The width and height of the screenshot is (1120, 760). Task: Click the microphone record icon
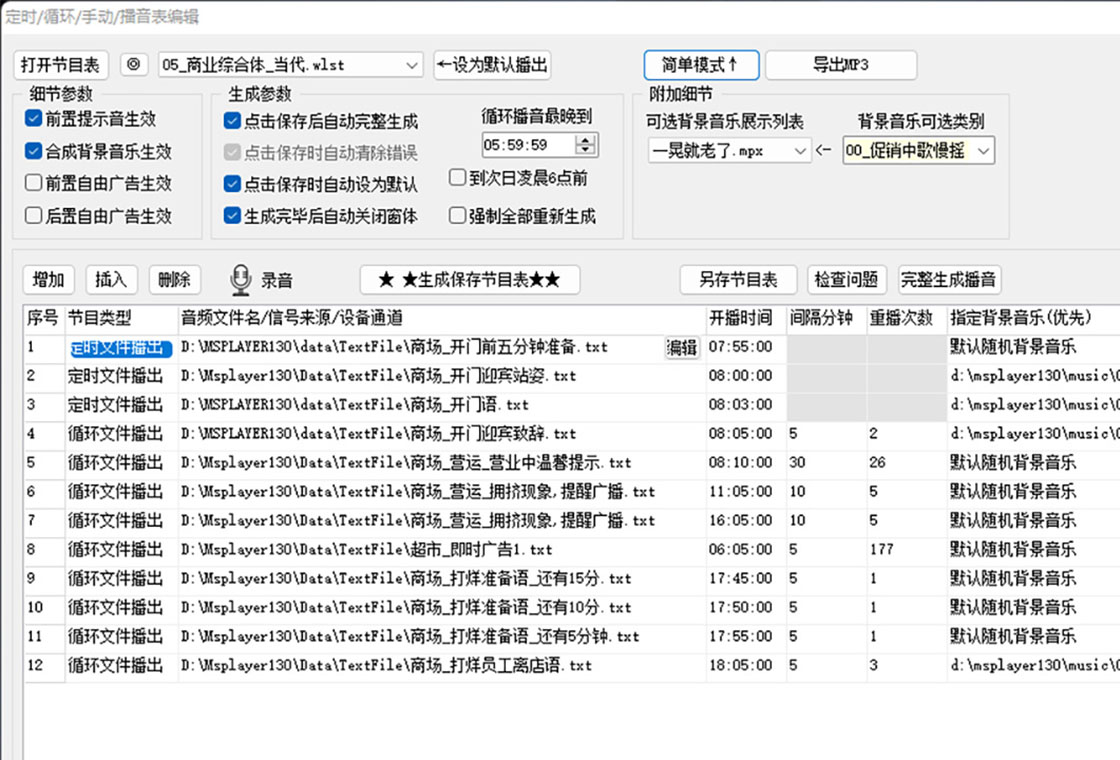[241, 280]
